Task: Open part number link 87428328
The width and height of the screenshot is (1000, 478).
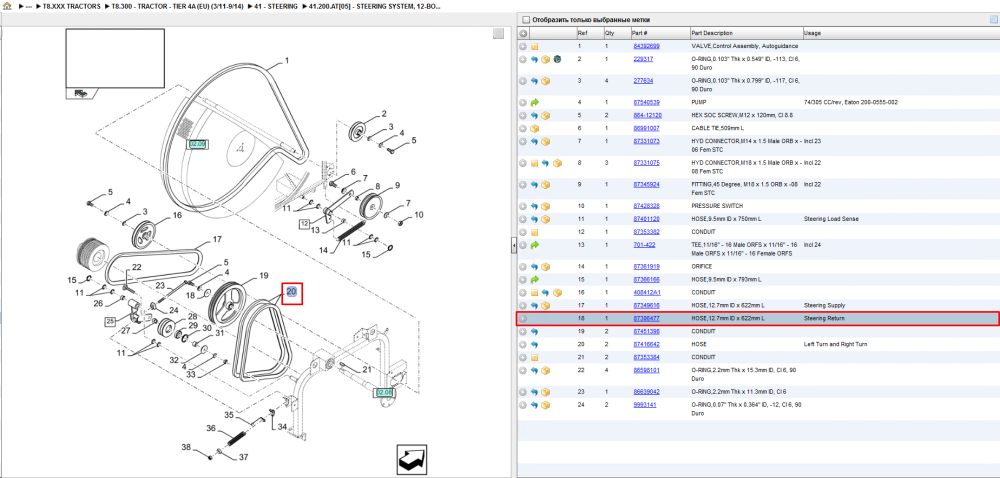Action: click(x=646, y=206)
